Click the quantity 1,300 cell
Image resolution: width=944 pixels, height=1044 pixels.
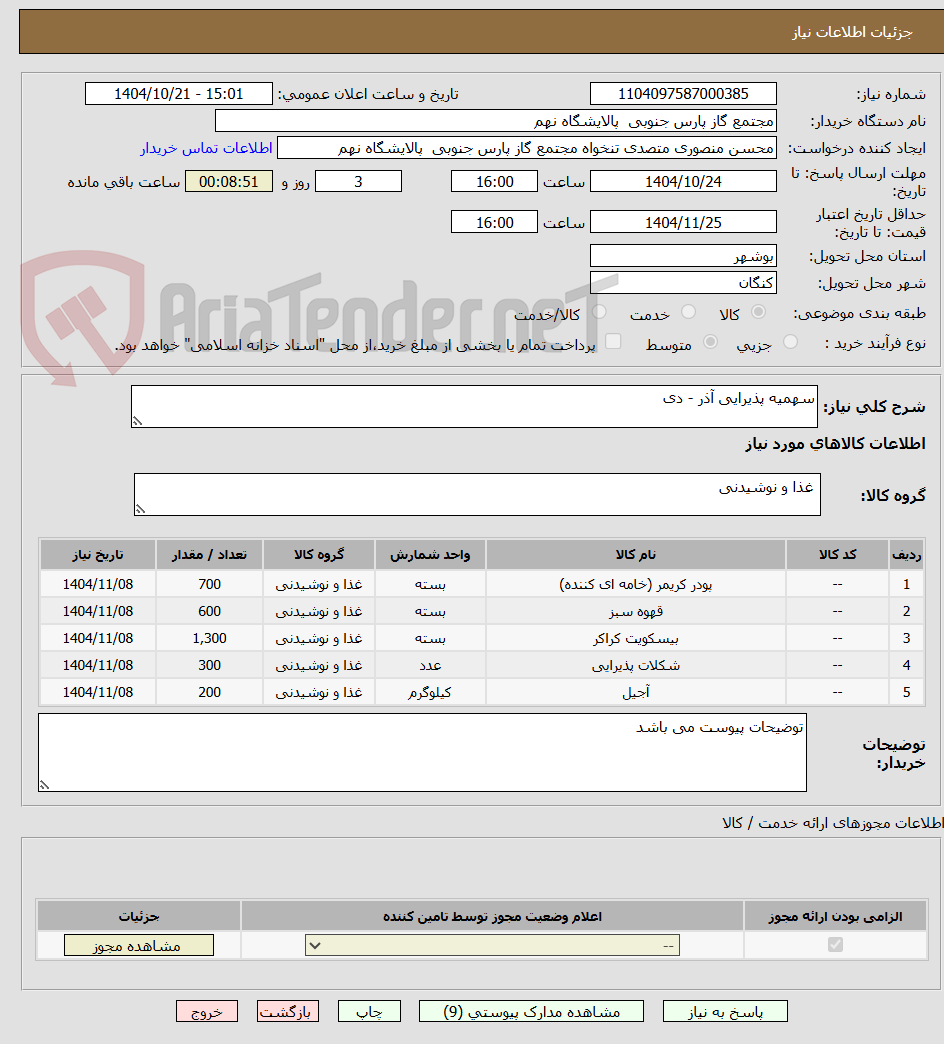[x=209, y=639]
